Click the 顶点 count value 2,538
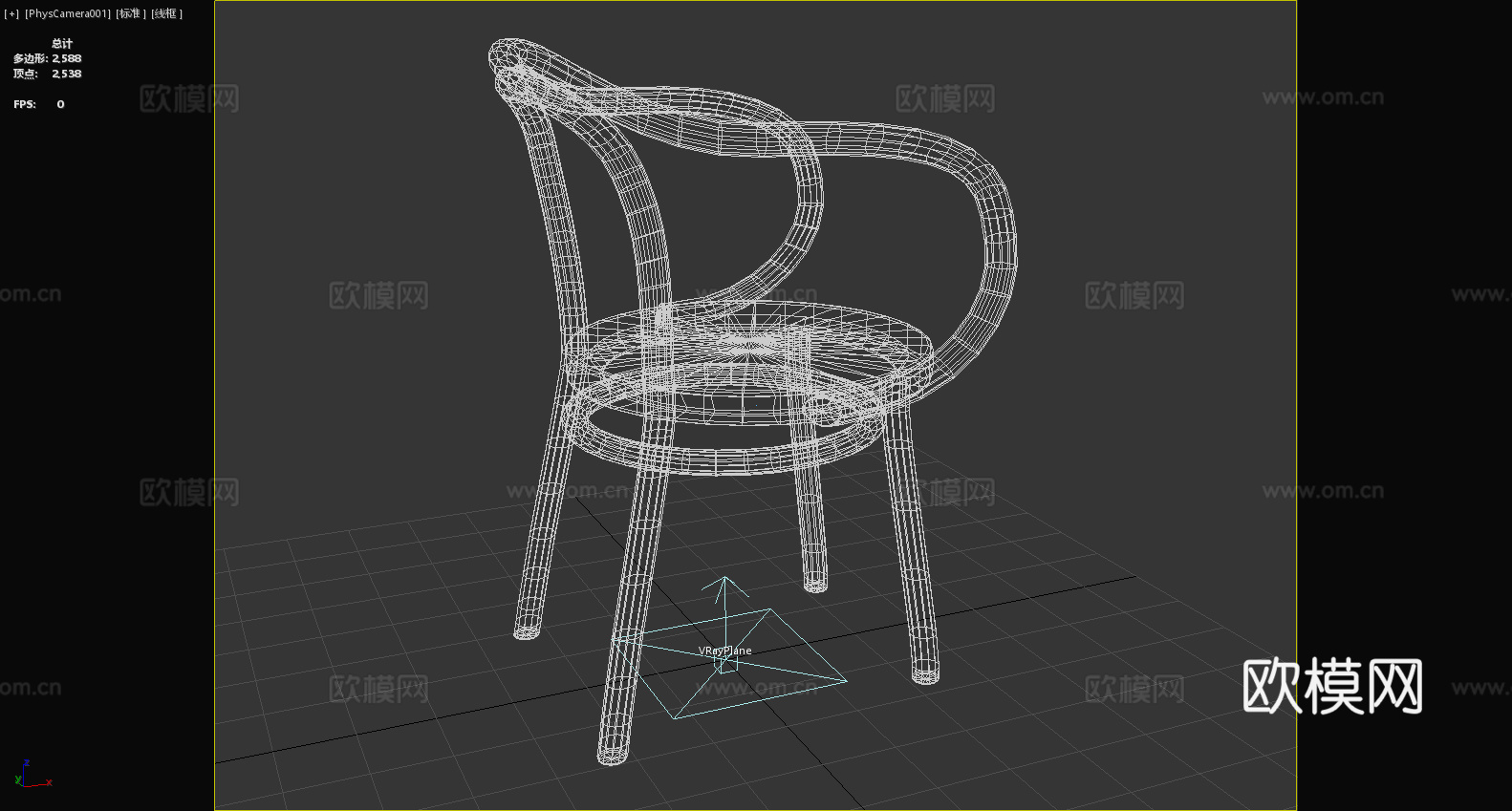 (67, 74)
